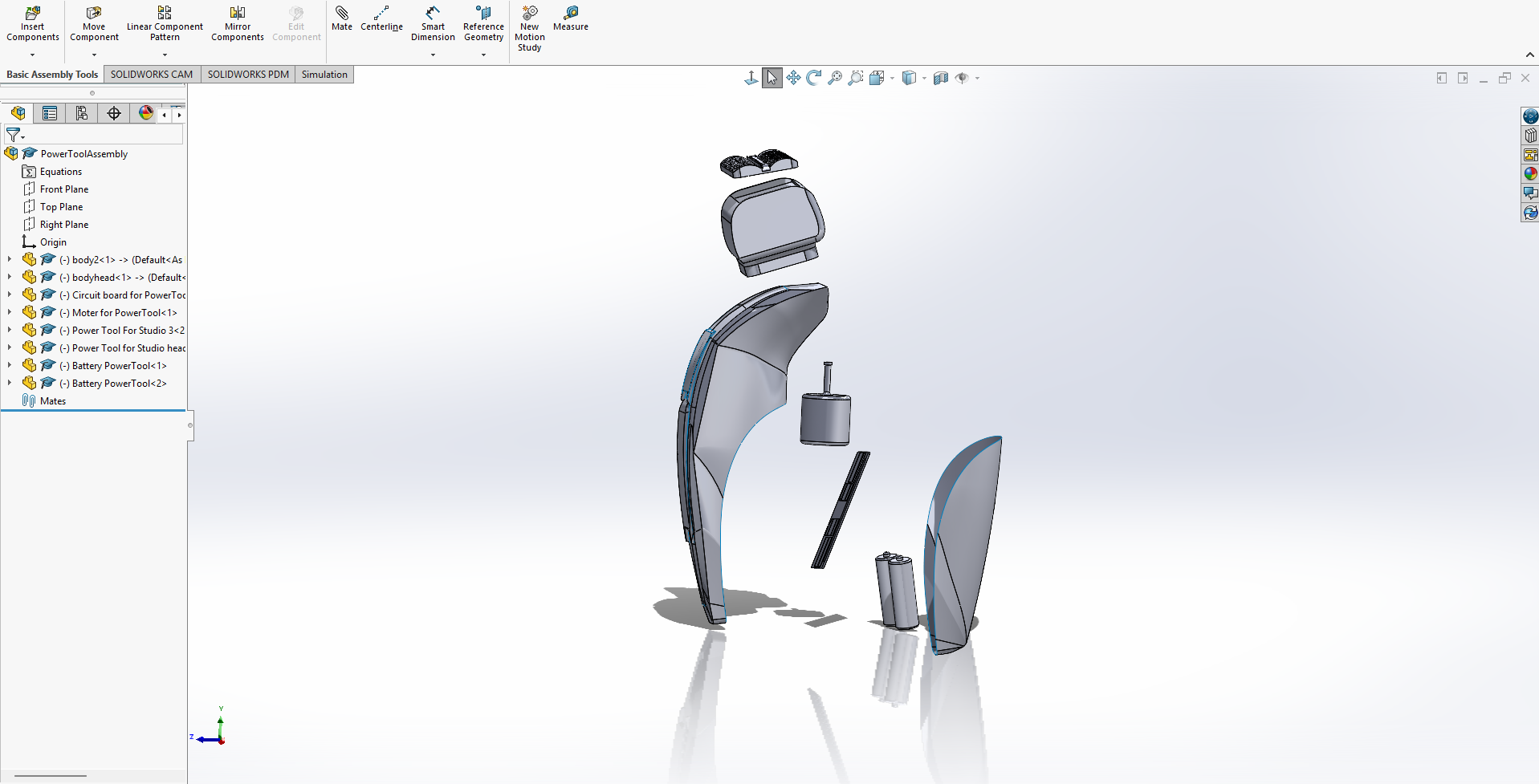Select the Rotate View tool
The height and width of the screenshot is (784, 1539).
814,78
